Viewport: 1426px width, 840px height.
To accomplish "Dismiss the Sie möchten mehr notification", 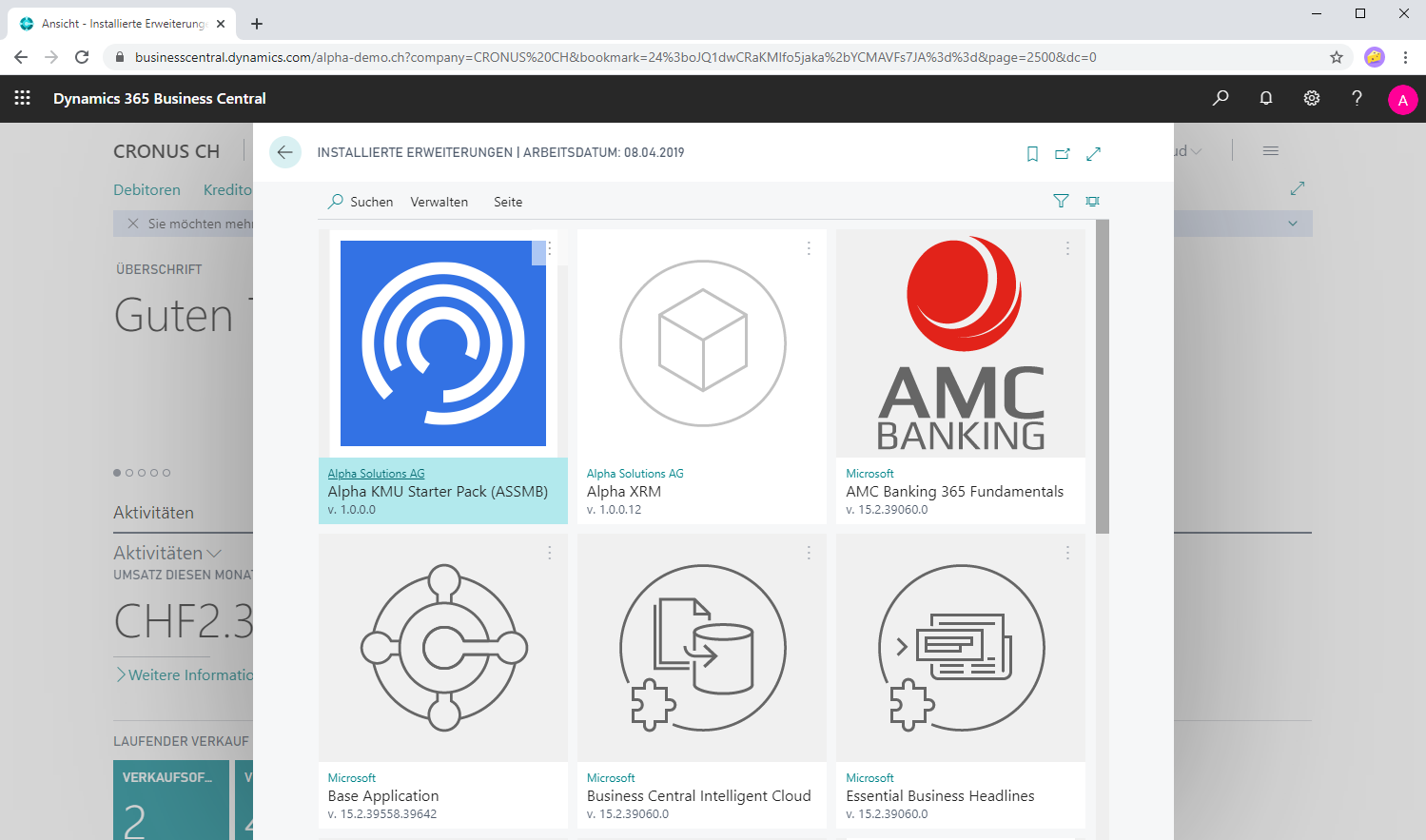I will [x=133, y=224].
